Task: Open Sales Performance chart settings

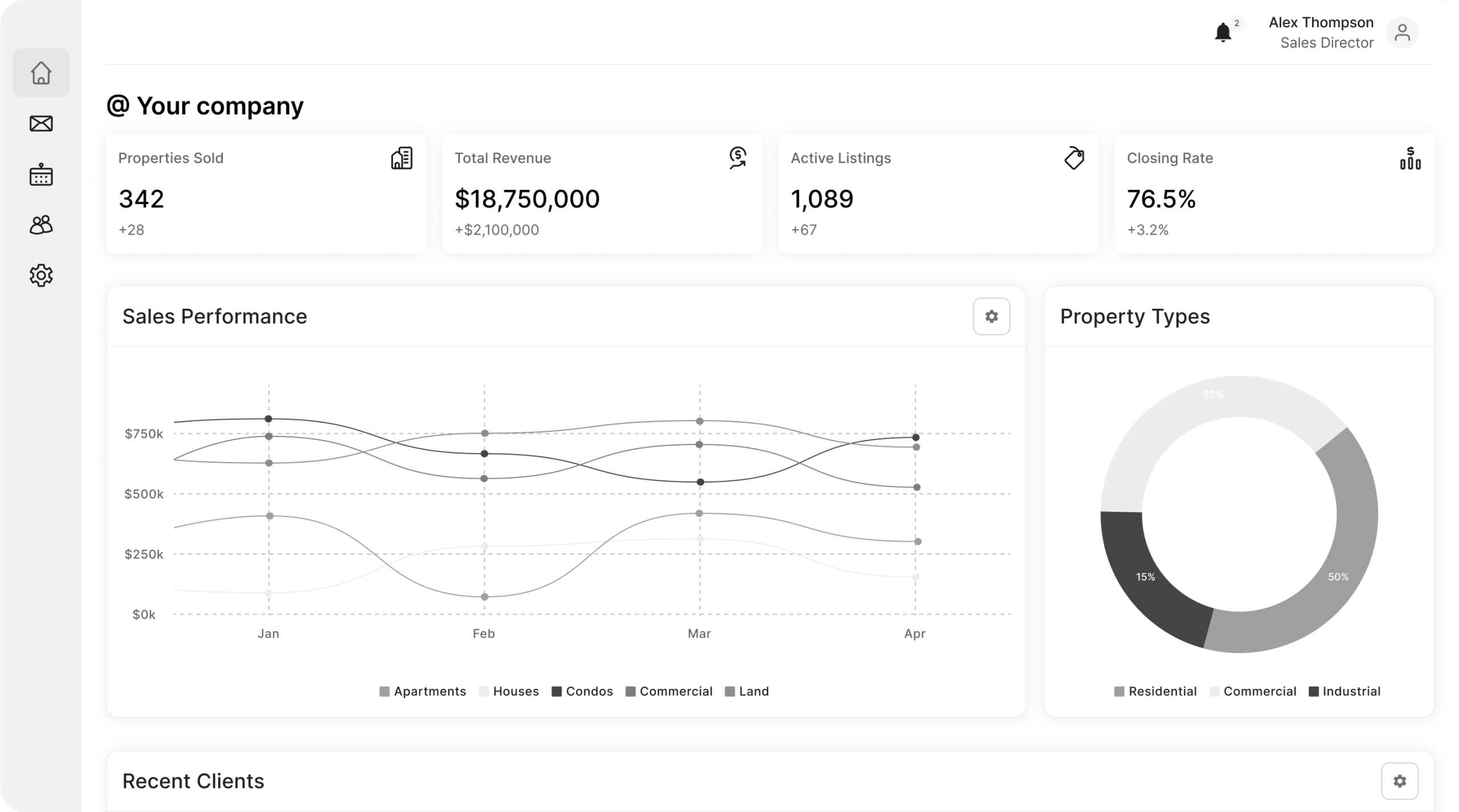Action: pos(991,316)
